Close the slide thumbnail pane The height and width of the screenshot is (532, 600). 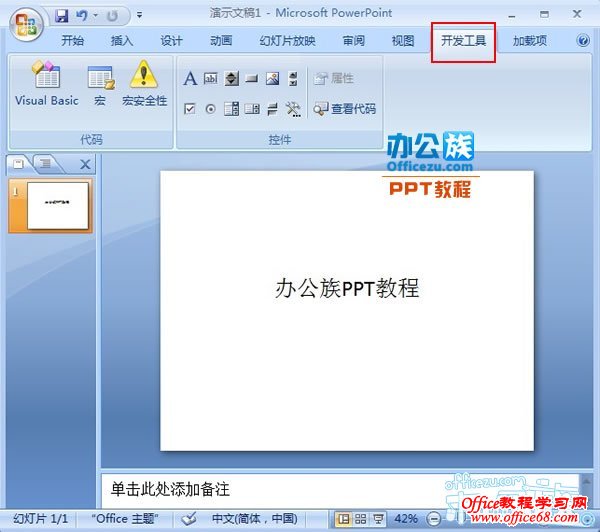click(x=85, y=165)
